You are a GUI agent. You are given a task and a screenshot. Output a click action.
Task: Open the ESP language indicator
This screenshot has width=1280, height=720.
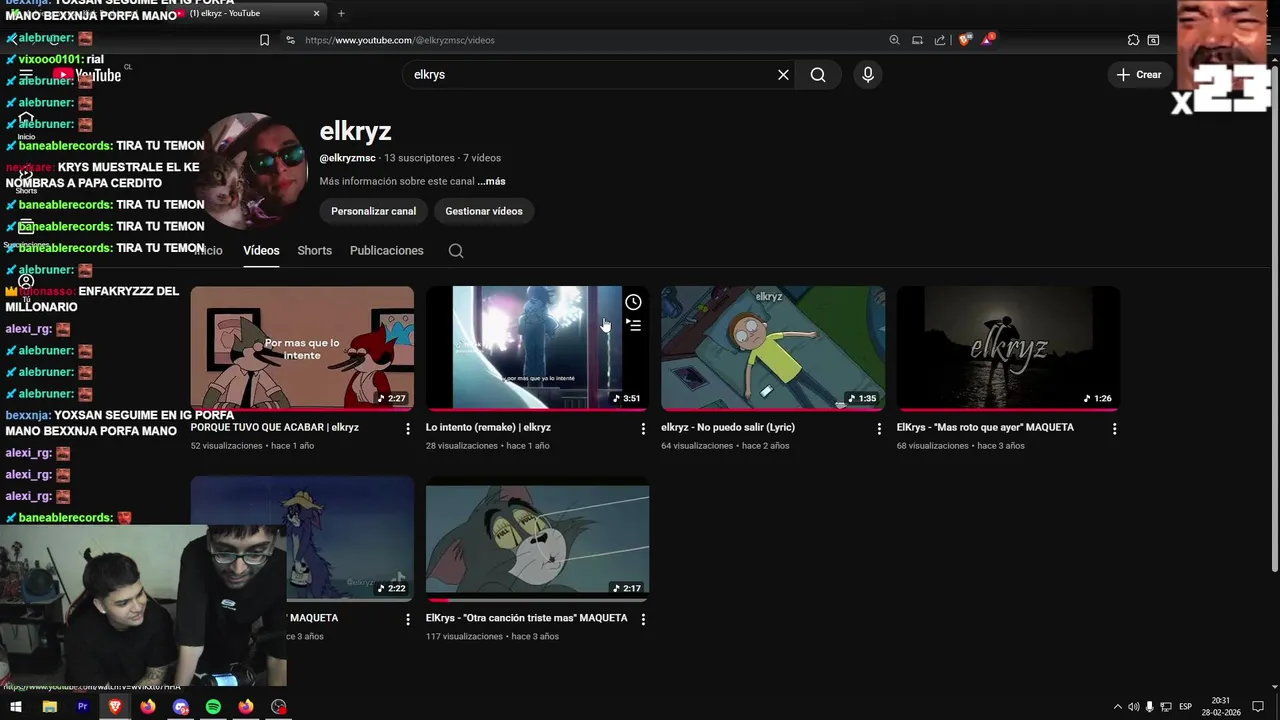click(x=1186, y=707)
